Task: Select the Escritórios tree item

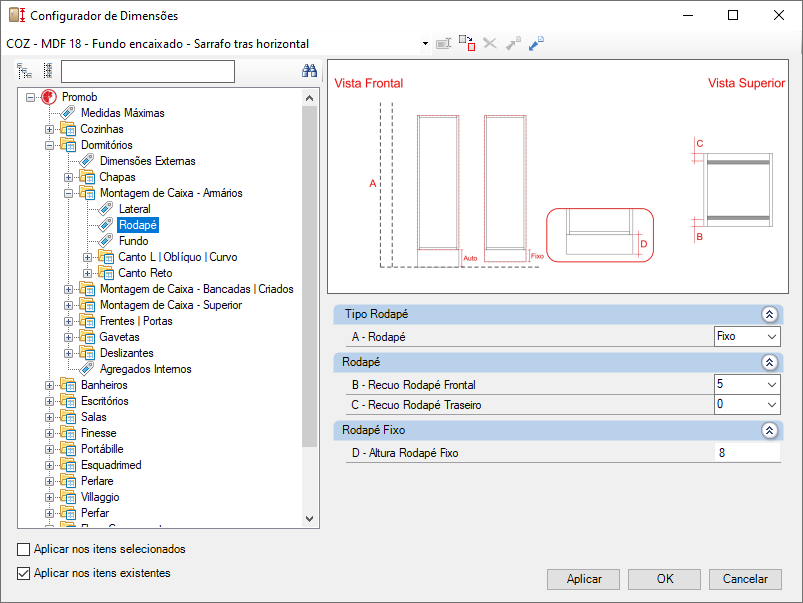Action: click(104, 401)
